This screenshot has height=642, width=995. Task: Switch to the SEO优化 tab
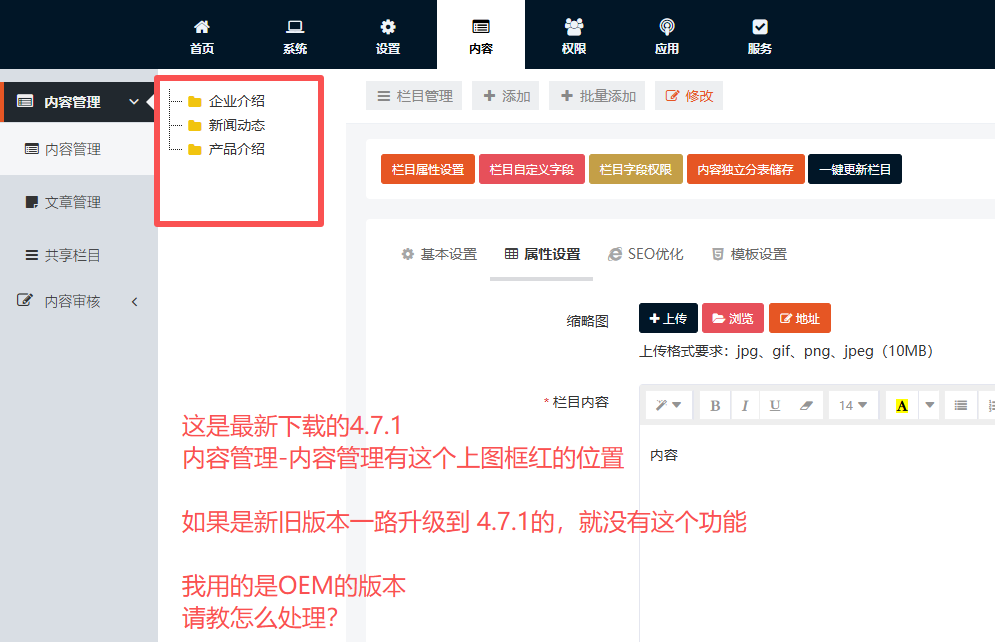pyautogui.click(x=646, y=254)
